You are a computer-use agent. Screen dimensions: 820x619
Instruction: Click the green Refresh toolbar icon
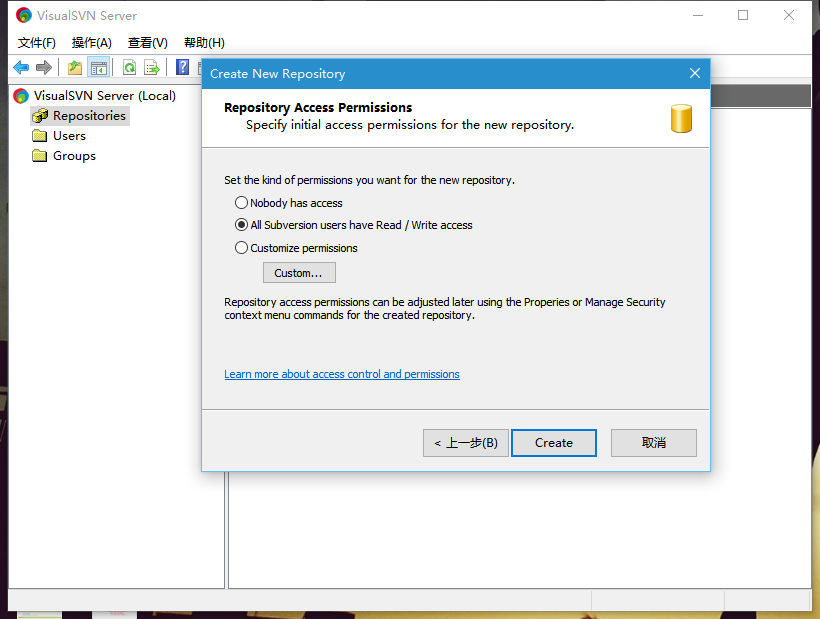[x=129, y=67]
